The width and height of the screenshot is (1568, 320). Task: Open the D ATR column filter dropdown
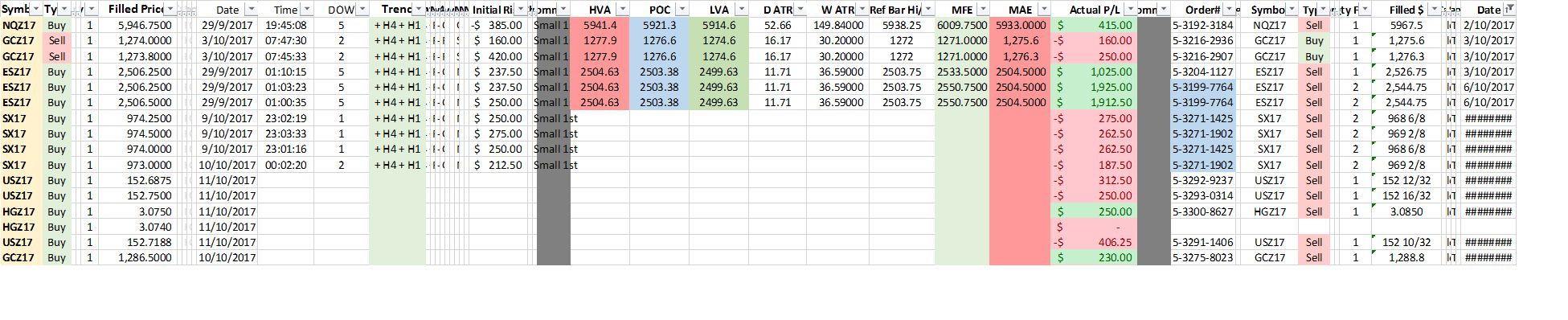[x=800, y=9]
